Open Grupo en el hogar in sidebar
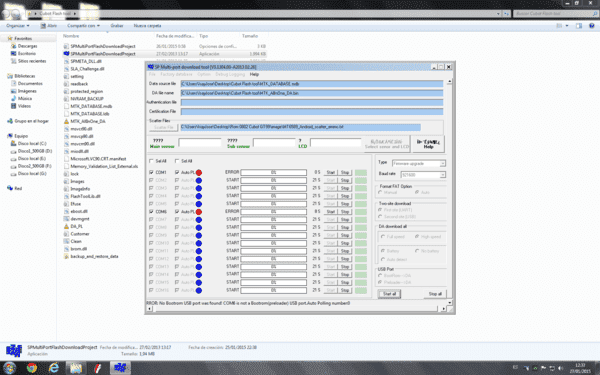Screen dimensions: 600x375 click(x=31, y=121)
